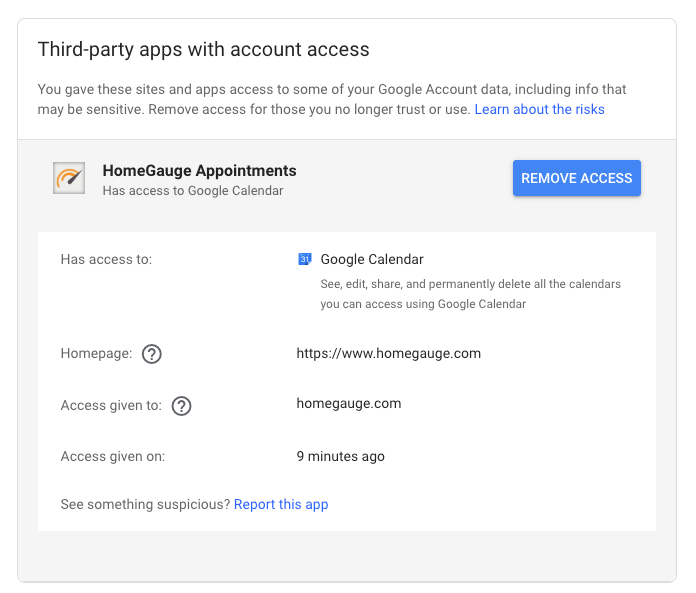Viewport: 696px width, 593px height.
Task: Click the '9 minutes ago' timestamp
Action: coord(340,456)
